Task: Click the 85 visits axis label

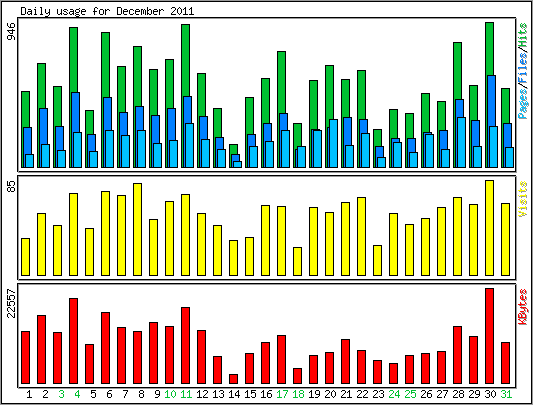Action: coord(12,186)
